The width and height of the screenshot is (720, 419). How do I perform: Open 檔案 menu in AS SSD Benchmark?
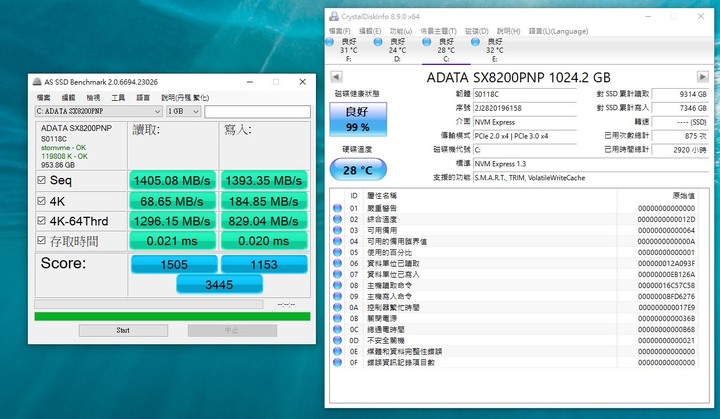44,97
